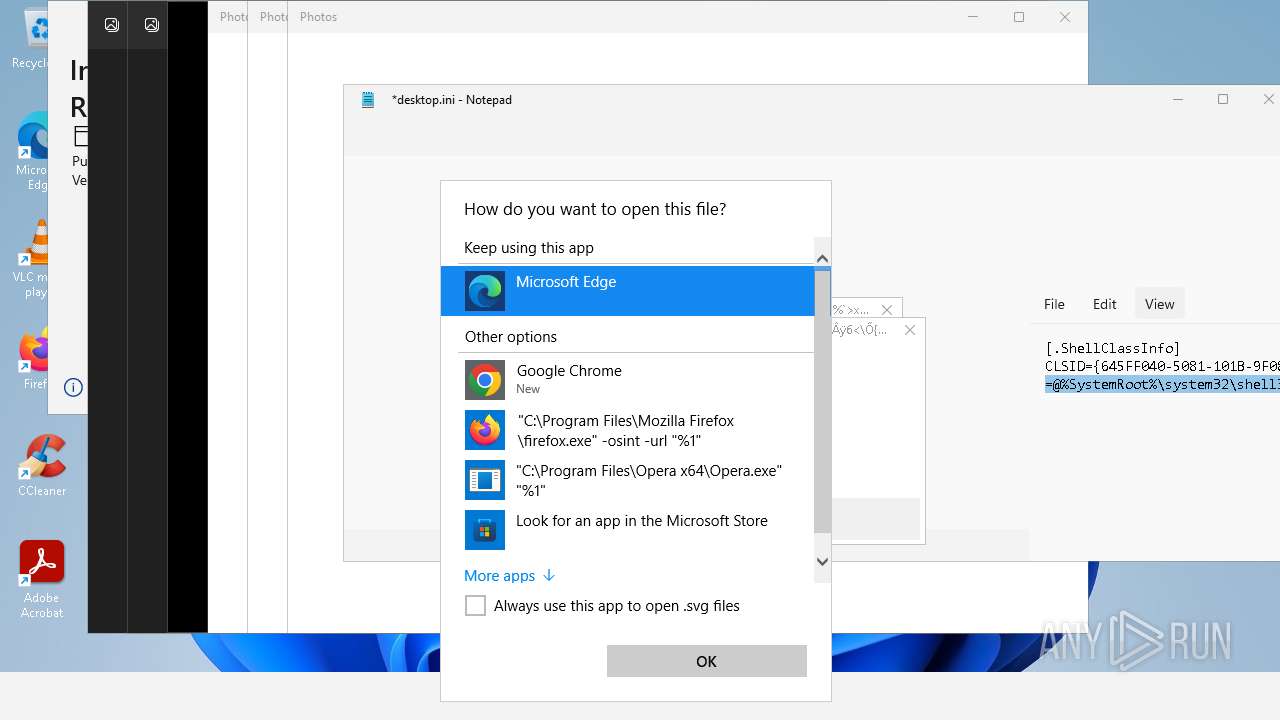Enable Always use this app for .svg files

click(x=475, y=606)
